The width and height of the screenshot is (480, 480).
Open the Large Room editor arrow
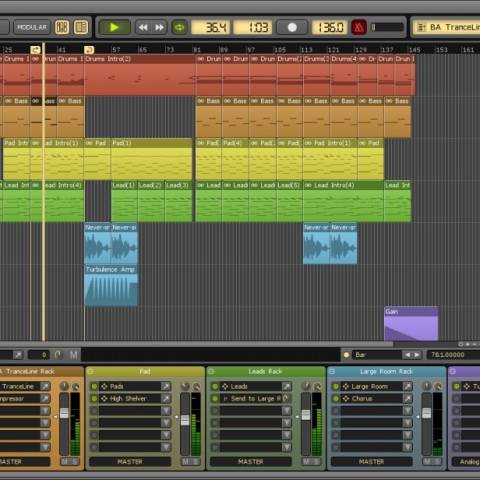click(x=407, y=386)
